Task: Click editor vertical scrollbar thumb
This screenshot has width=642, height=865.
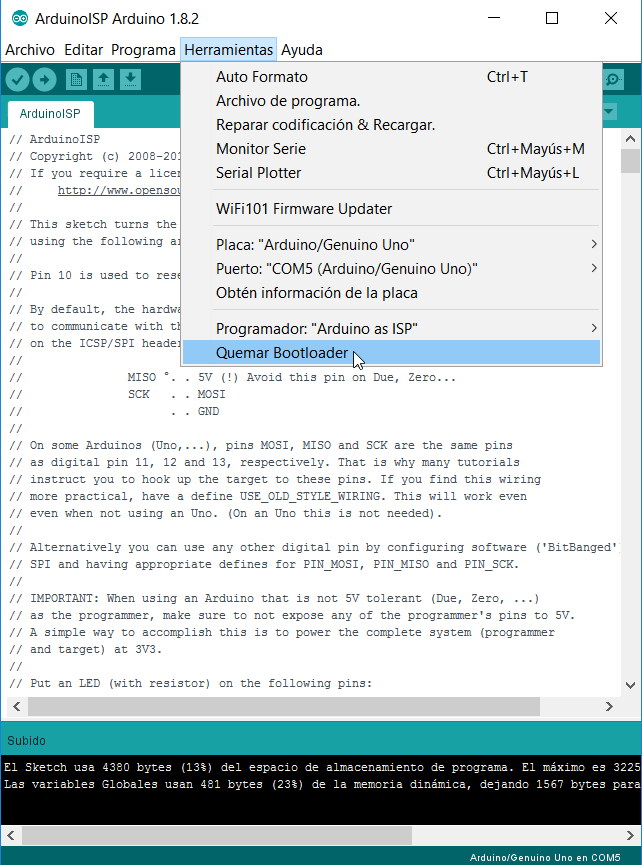Action: point(630,161)
